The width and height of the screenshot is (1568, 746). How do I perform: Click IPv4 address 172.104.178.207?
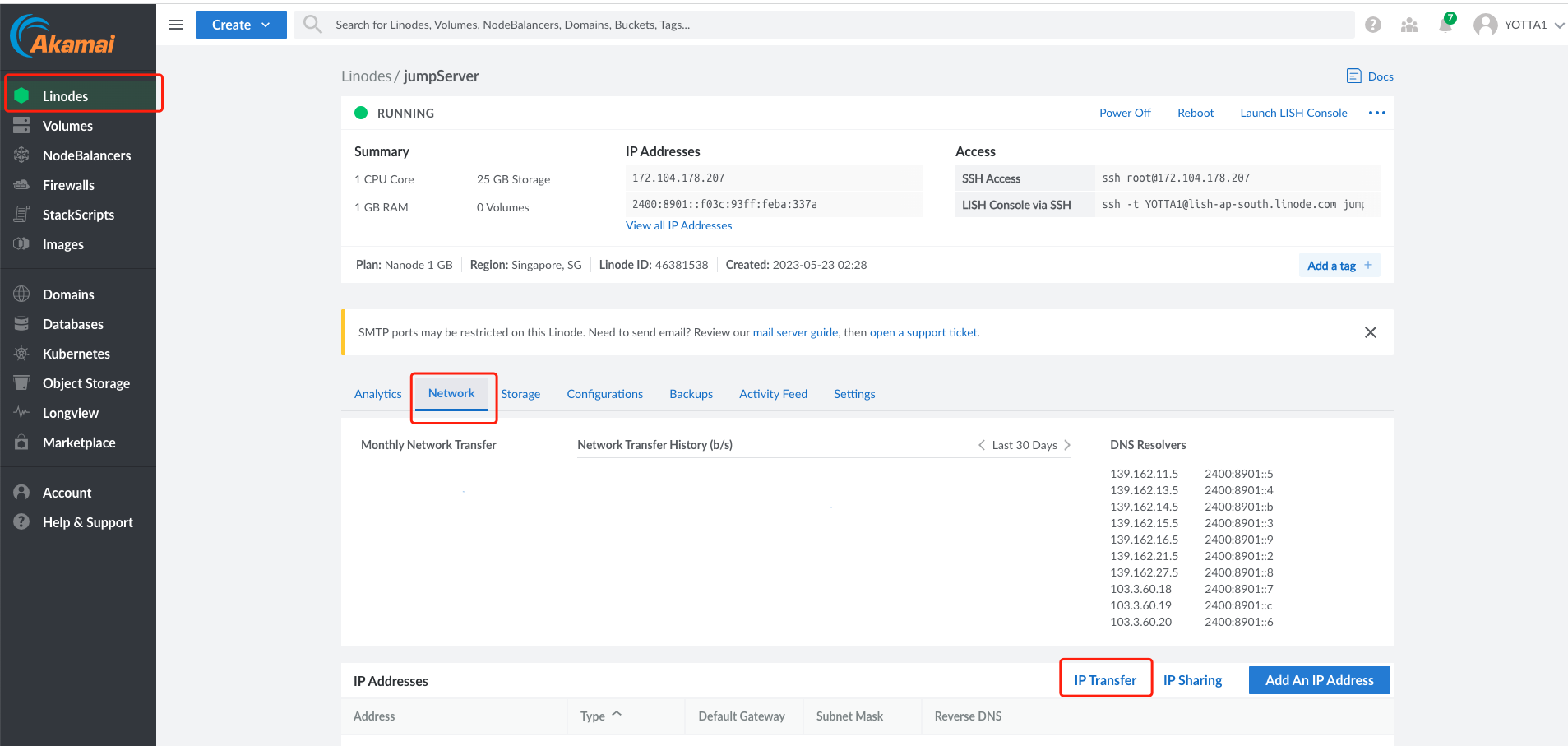pos(678,178)
